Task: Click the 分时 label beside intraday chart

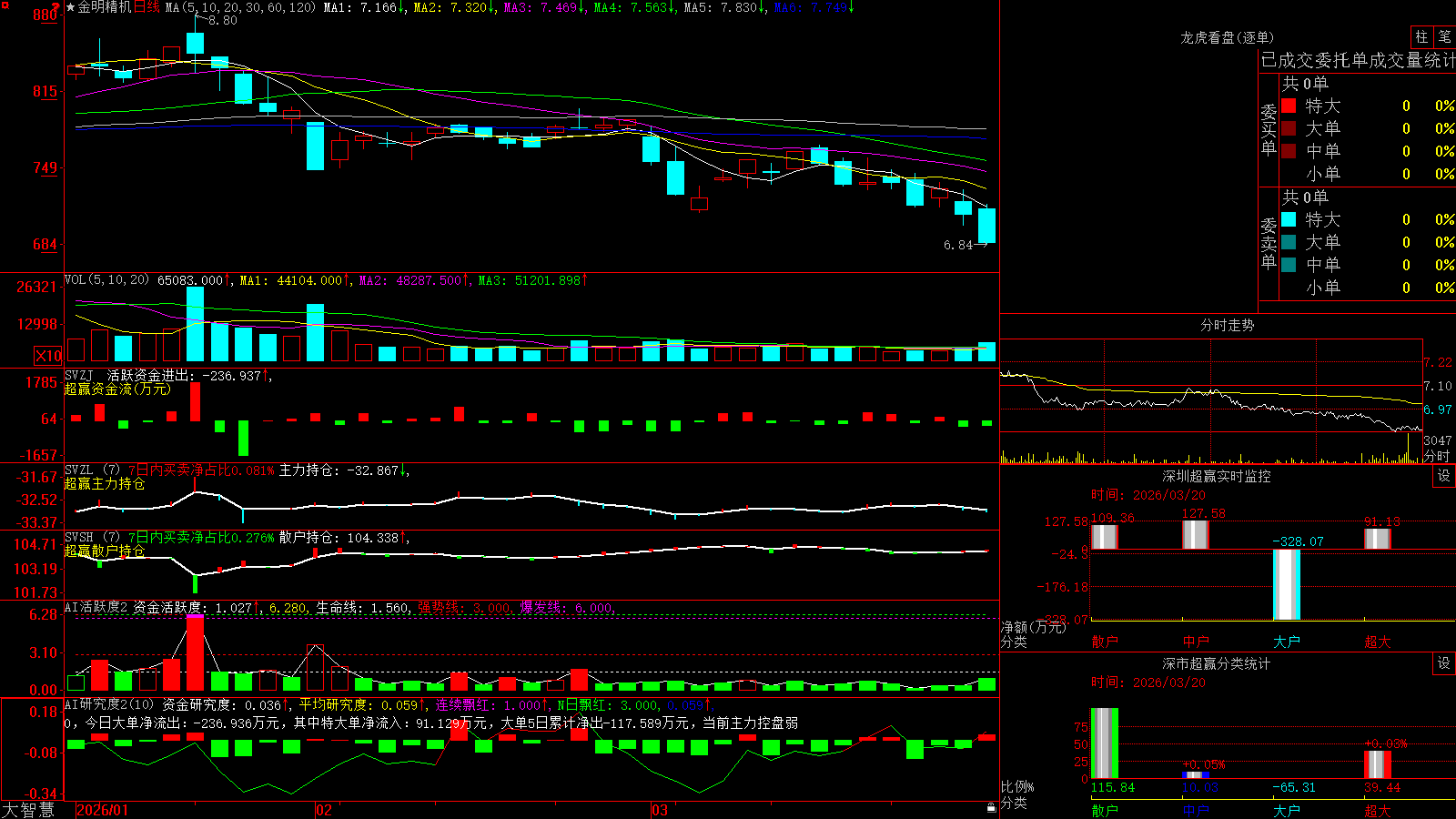Action: click(x=1437, y=456)
